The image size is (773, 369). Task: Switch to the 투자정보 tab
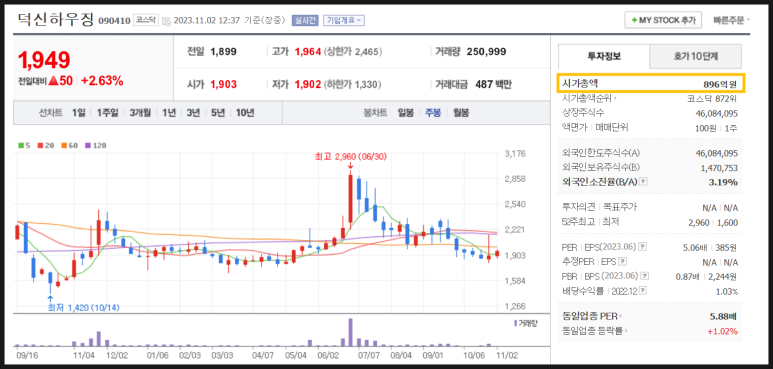(x=604, y=56)
